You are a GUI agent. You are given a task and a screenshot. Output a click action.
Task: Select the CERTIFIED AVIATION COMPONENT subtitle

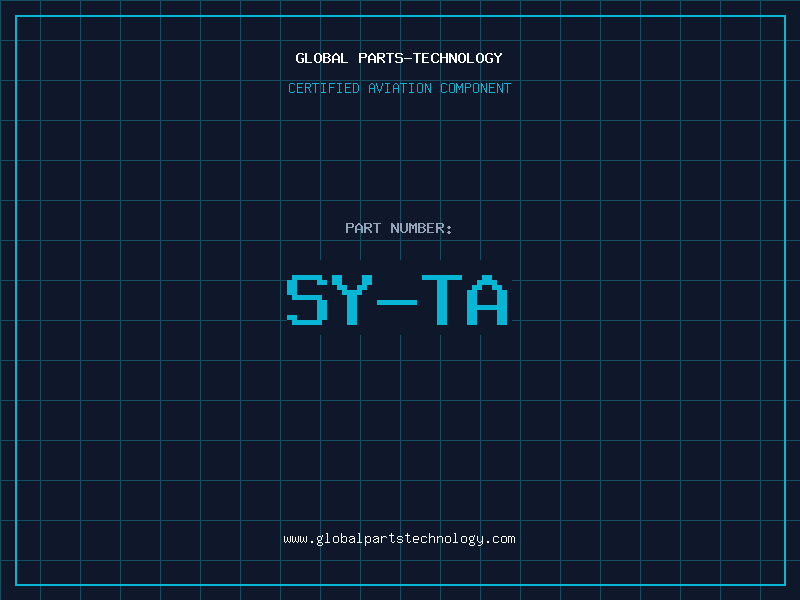(x=399, y=88)
